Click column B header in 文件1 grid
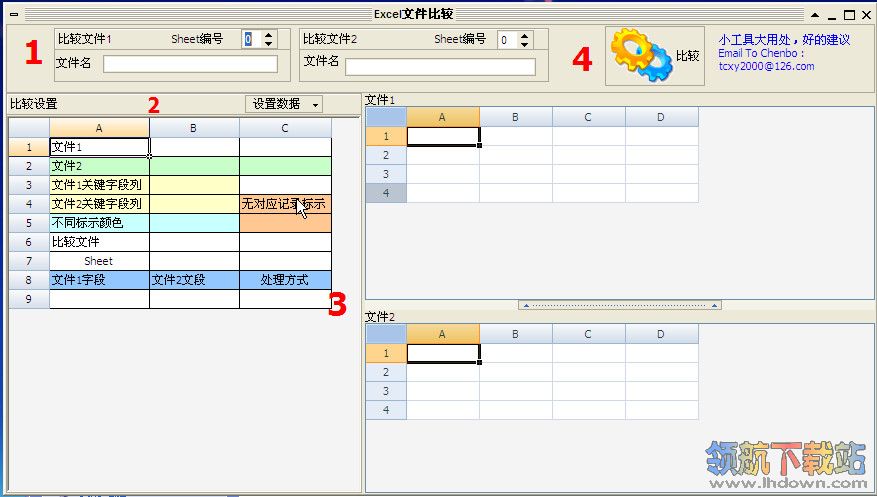 tap(516, 117)
